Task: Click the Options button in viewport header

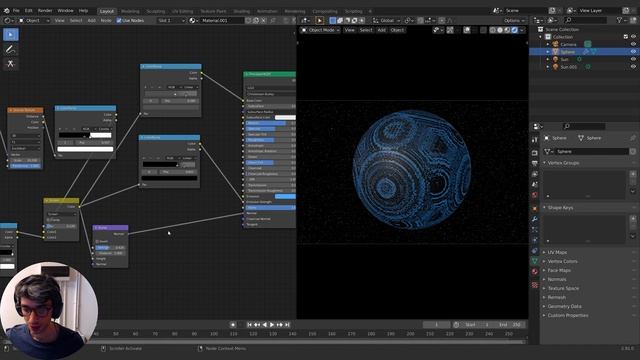Action: point(514,20)
